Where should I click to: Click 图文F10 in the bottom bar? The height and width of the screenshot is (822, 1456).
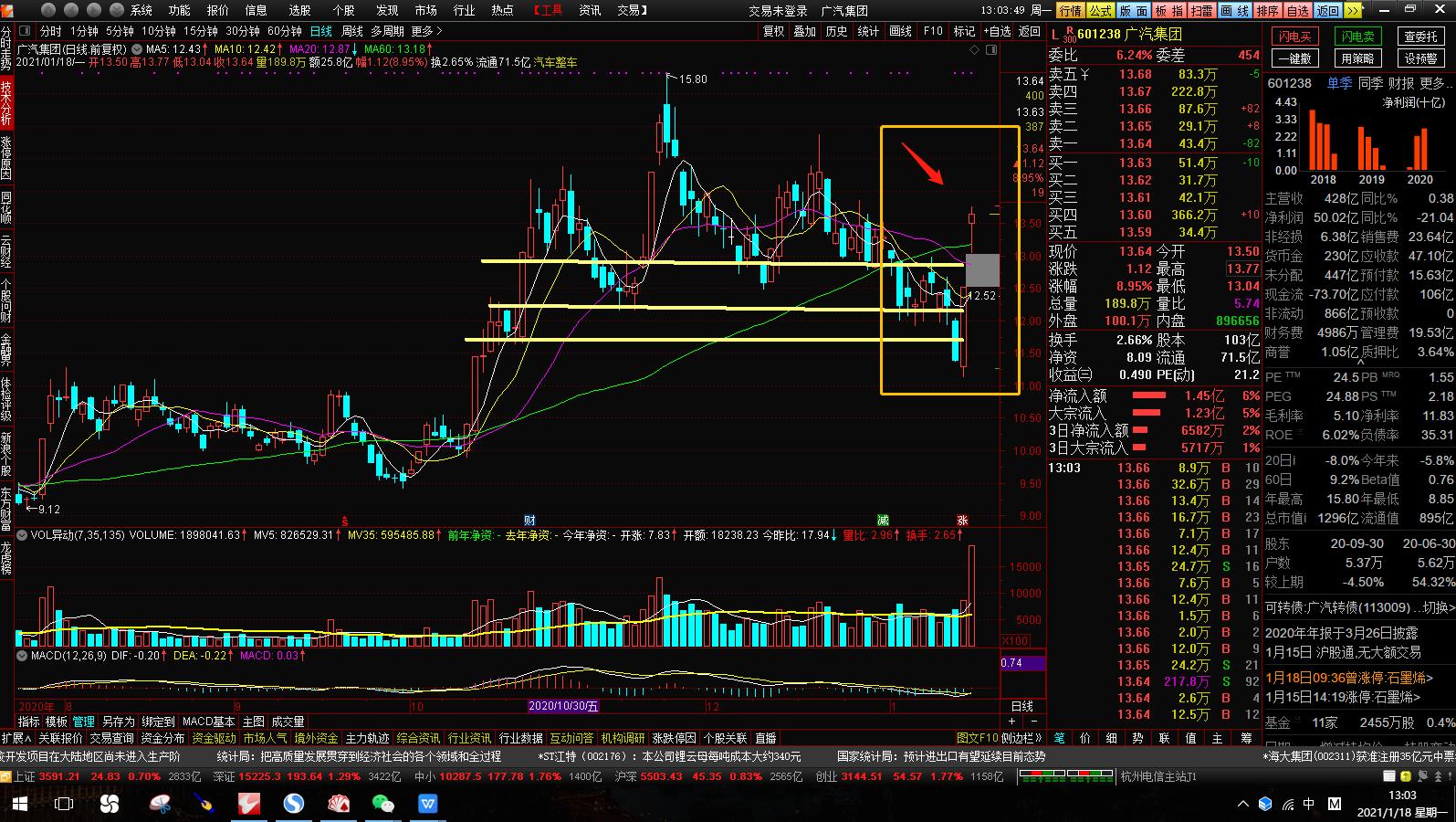[x=978, y=738]
